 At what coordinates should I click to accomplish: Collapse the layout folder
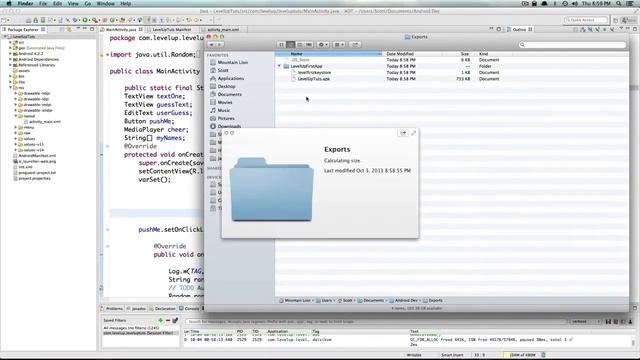click(16, 116)
